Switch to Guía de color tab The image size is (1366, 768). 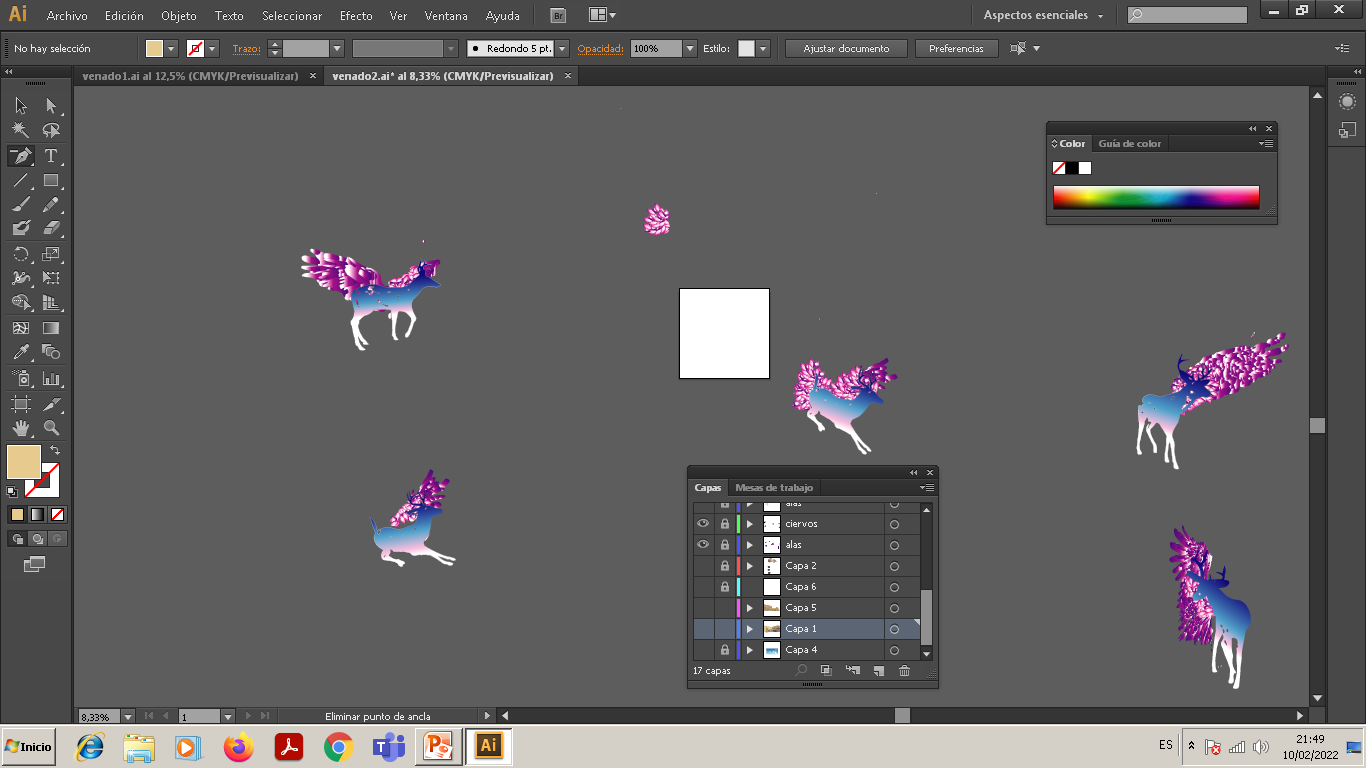tap(1130, 144)
